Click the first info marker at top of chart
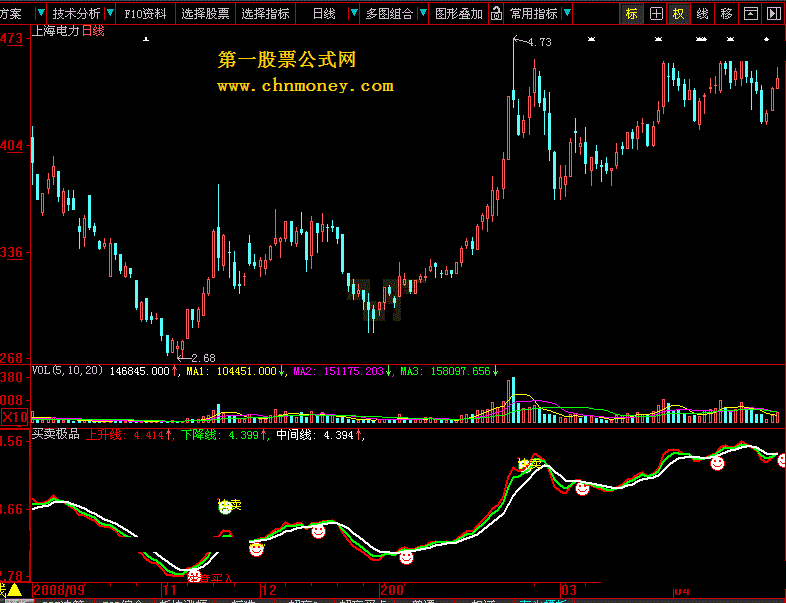This screenshot has width=786, height=603. coord(146,39)
